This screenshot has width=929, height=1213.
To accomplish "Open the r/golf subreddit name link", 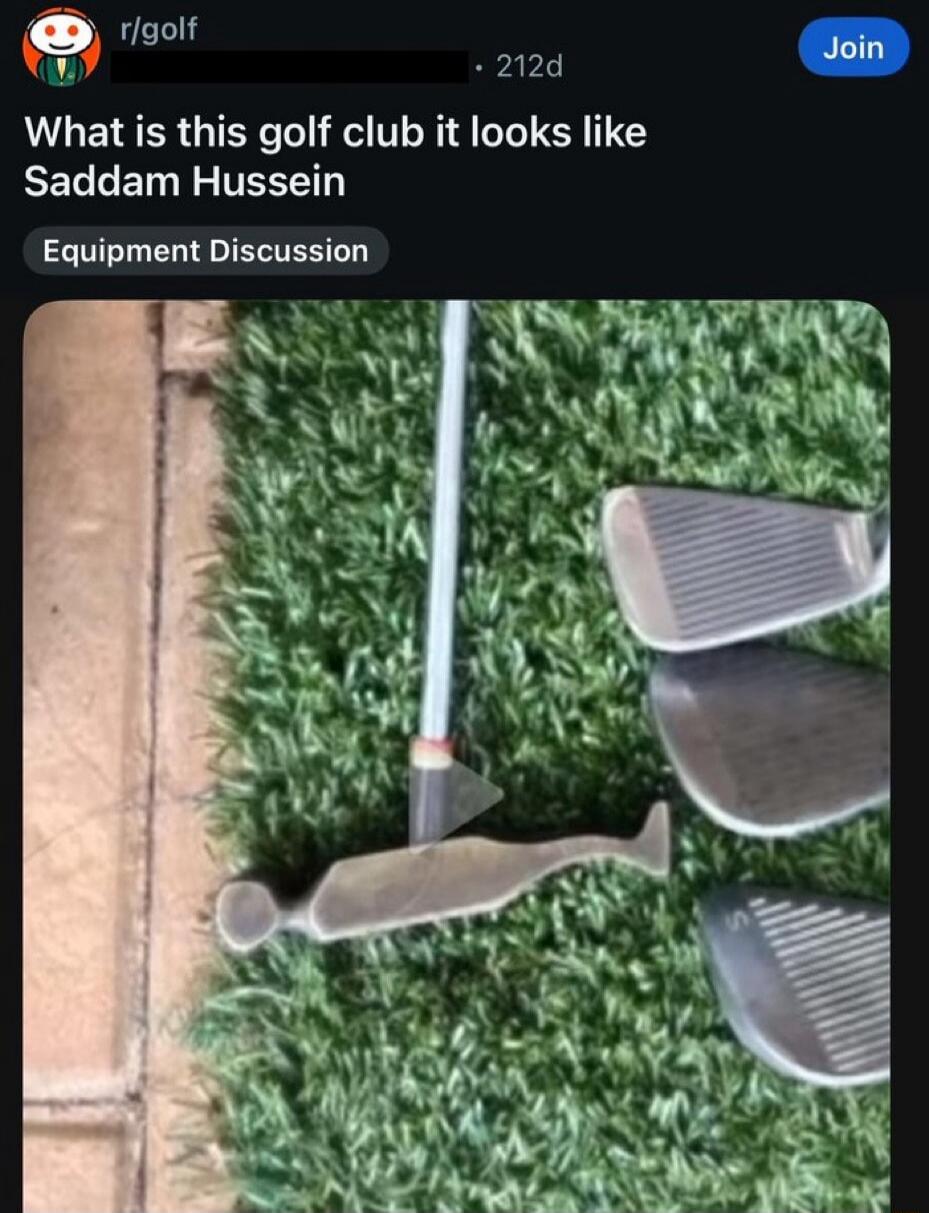I will tap(158, 30).
